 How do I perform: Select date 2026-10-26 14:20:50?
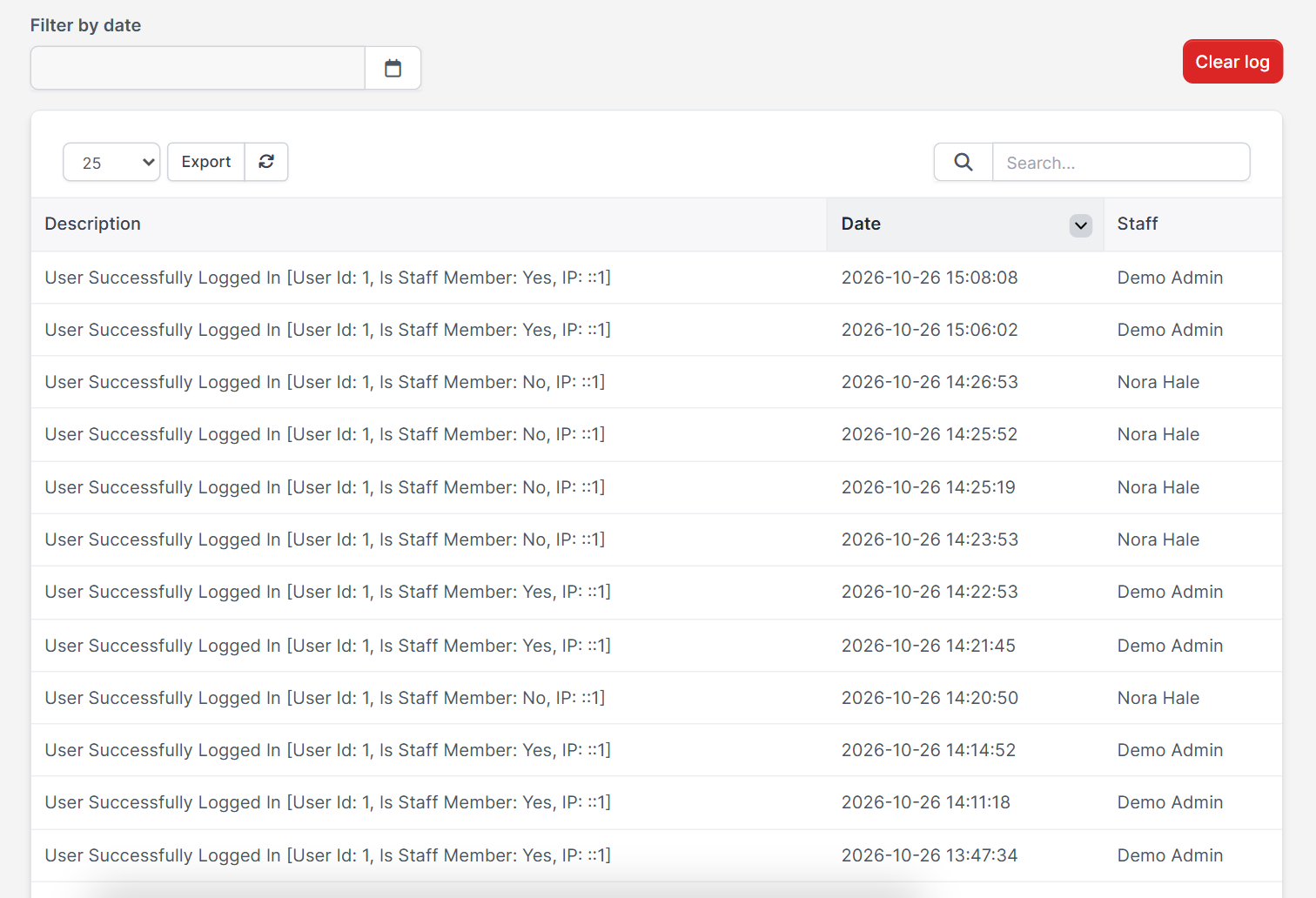tap(930, 698)
